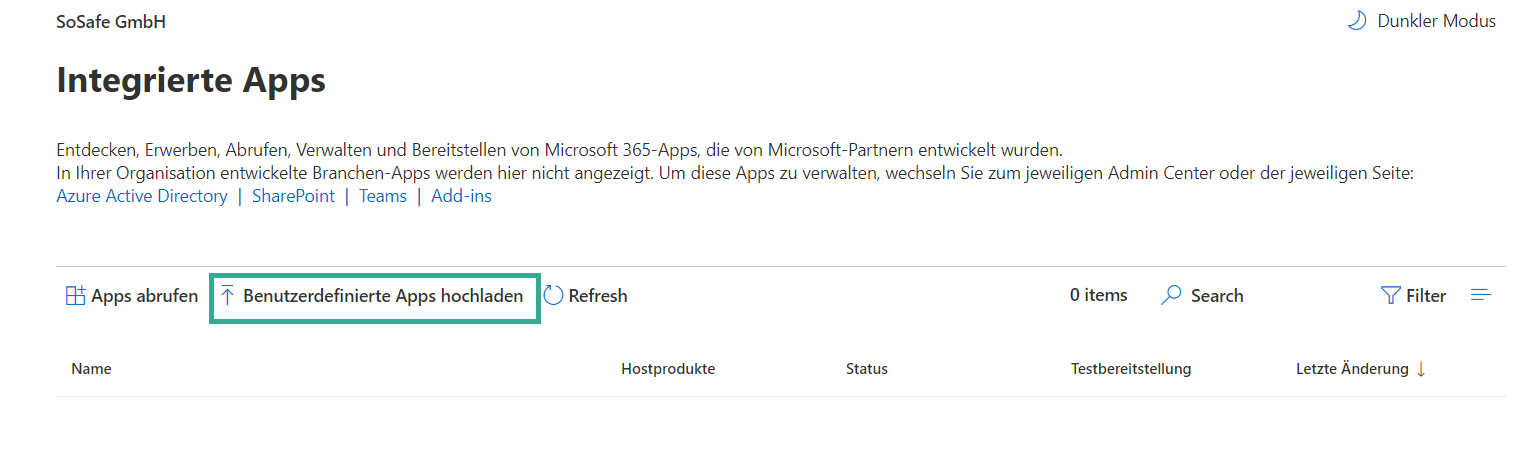Screen dimensions: 1536x472
Task: Toggle Dunkler Modus
Action: (1436, 21)
